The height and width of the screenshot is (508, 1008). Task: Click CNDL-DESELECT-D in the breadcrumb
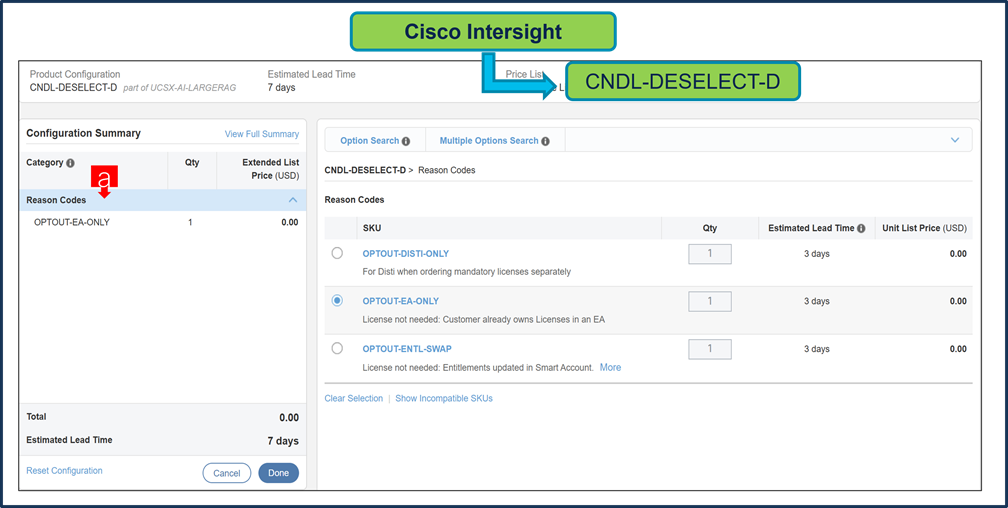tap(365, 170)
